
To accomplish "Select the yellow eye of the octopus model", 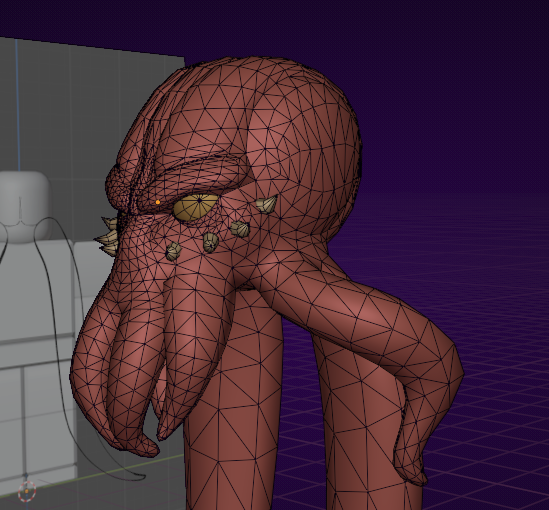I will (195, 208).
